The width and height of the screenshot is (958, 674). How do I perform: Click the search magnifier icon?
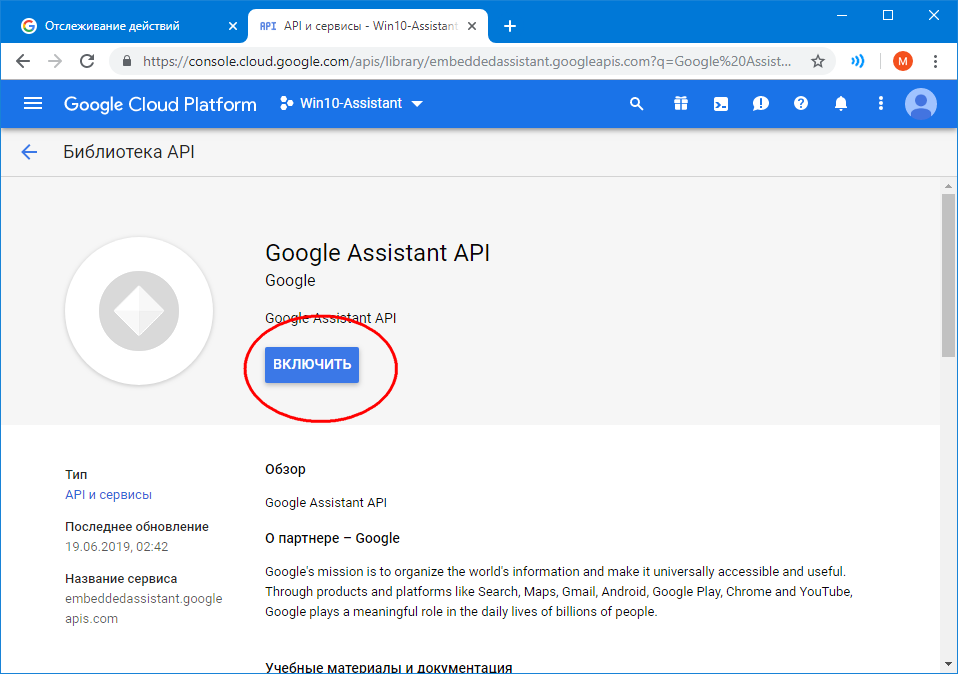click(636, 104)
